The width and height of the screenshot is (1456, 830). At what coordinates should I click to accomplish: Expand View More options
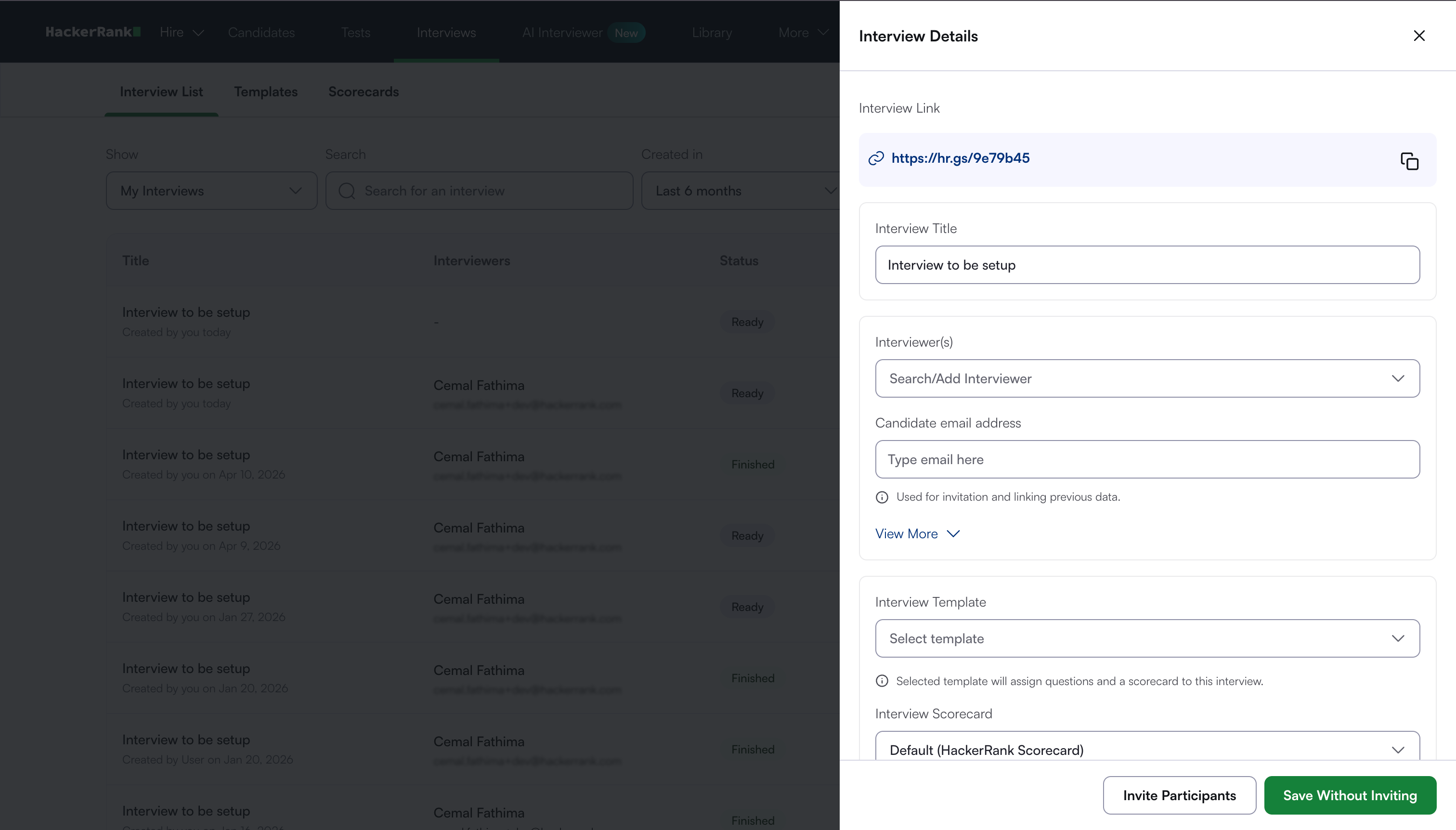tap(917, 534)
